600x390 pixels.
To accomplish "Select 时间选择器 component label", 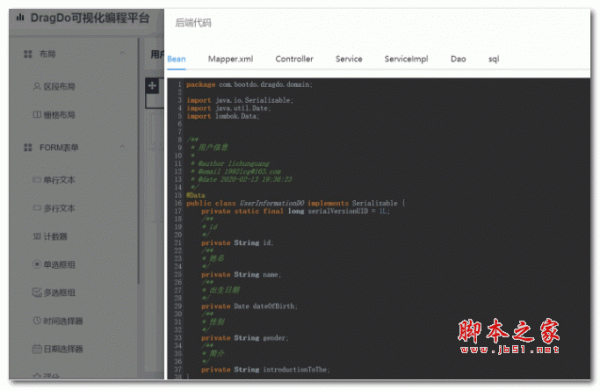I will point(63,321).
